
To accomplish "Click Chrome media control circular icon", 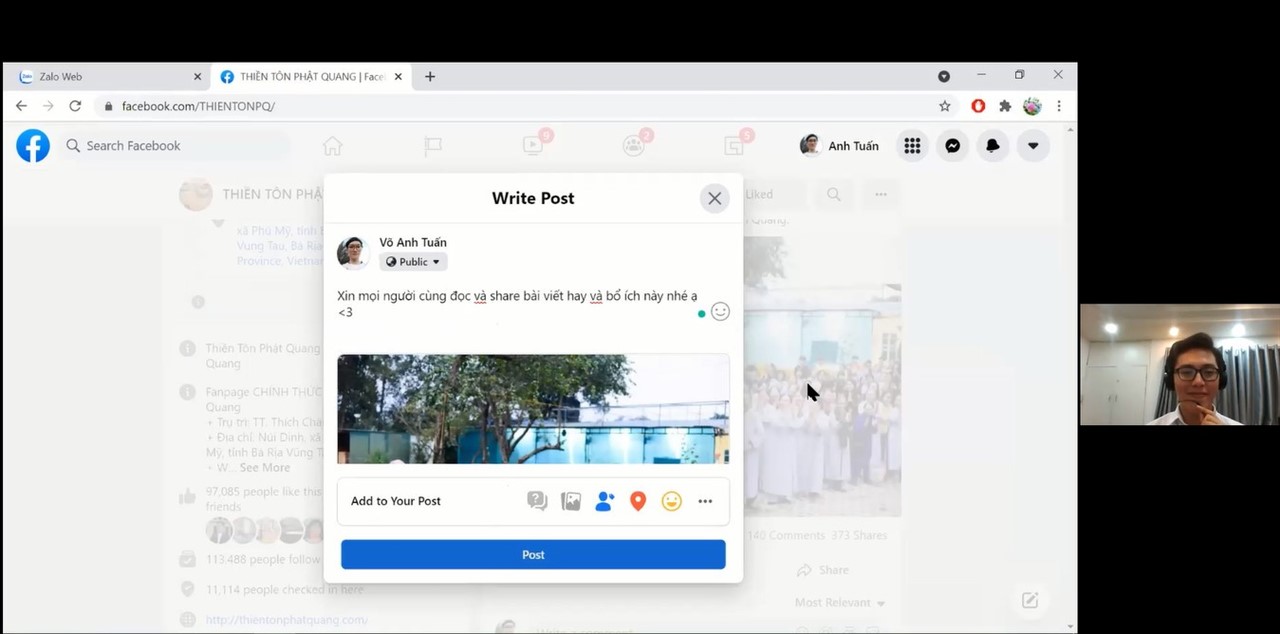I will (944, 76).
